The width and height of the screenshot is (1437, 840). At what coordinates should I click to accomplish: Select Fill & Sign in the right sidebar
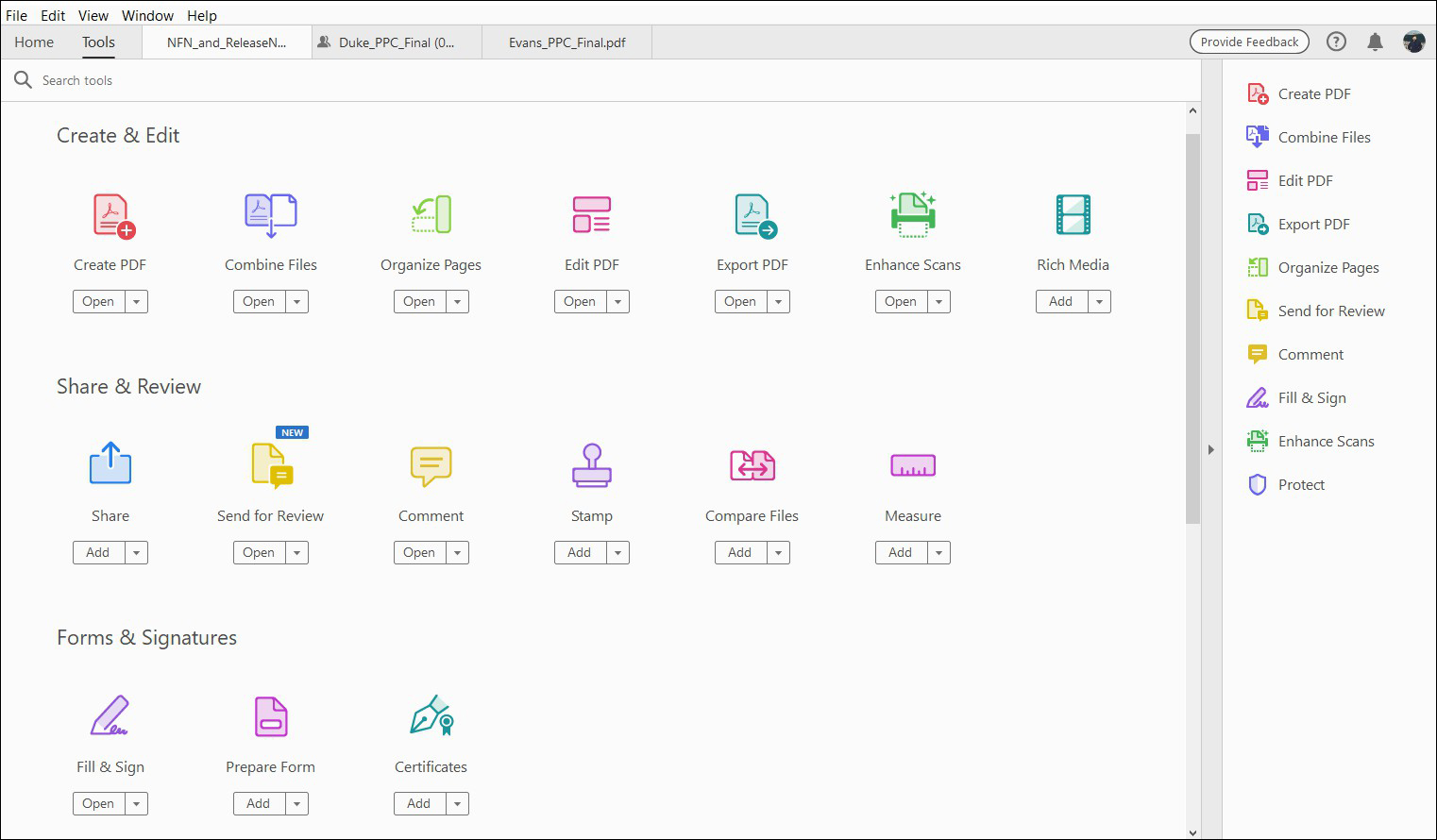(1311, 397)
